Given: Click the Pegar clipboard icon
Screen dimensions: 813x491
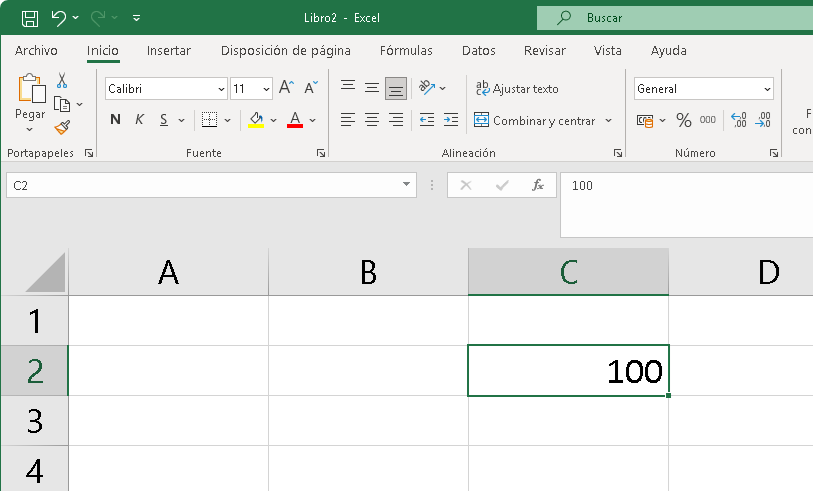Looking at the screenshot, I should click(x=31, y=88).
